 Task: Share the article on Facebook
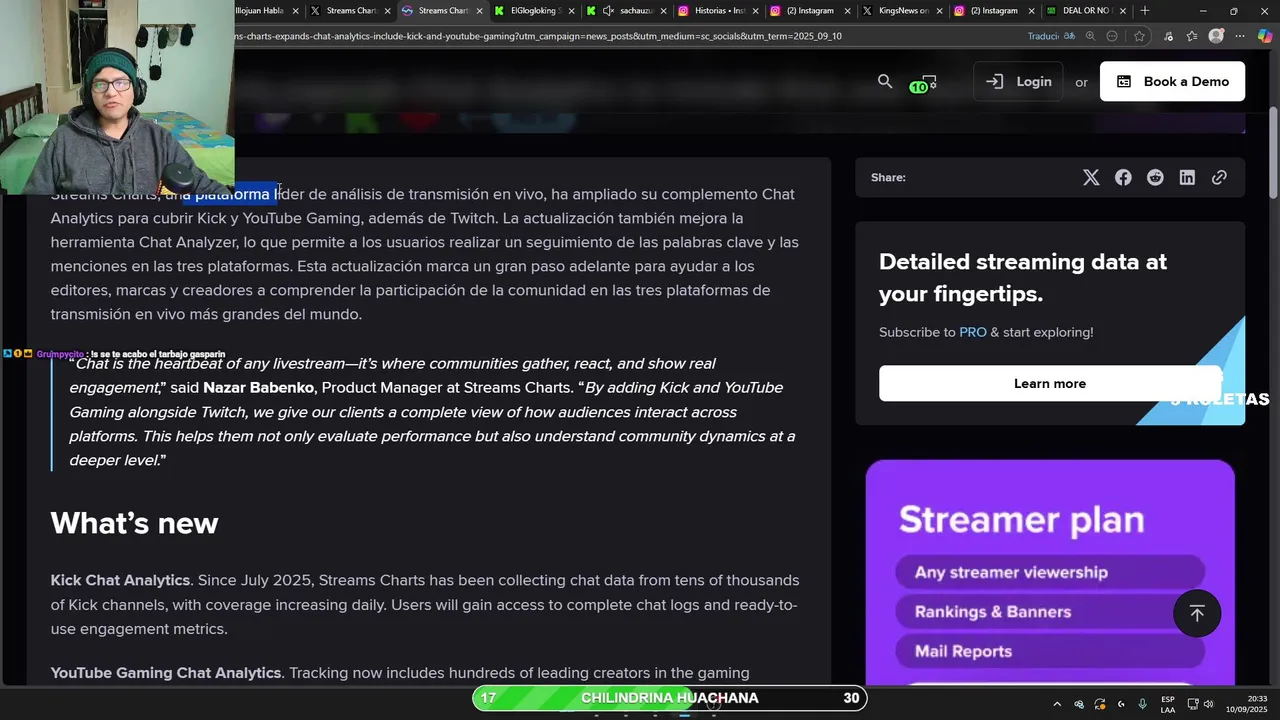pos(1123,177)
